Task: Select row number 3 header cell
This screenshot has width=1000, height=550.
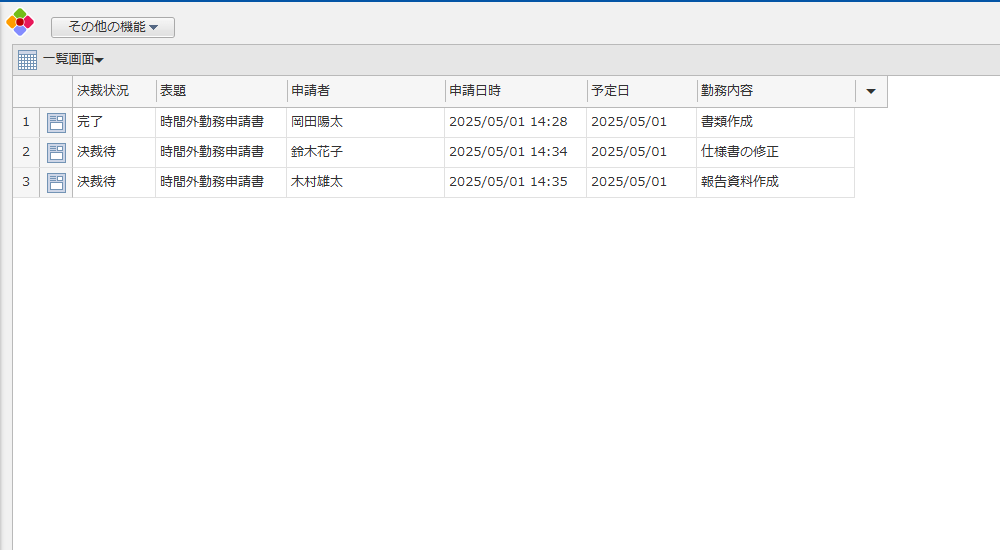Action: pyautogui.click(x=26, y=183)
